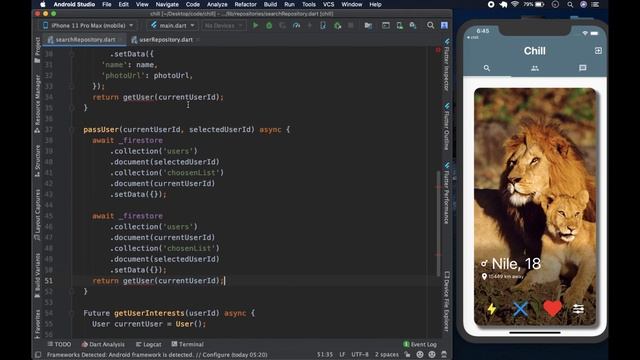Screen dimensions: 640x360
Task: Open the VCS menu
Action: tap(328, 4)
